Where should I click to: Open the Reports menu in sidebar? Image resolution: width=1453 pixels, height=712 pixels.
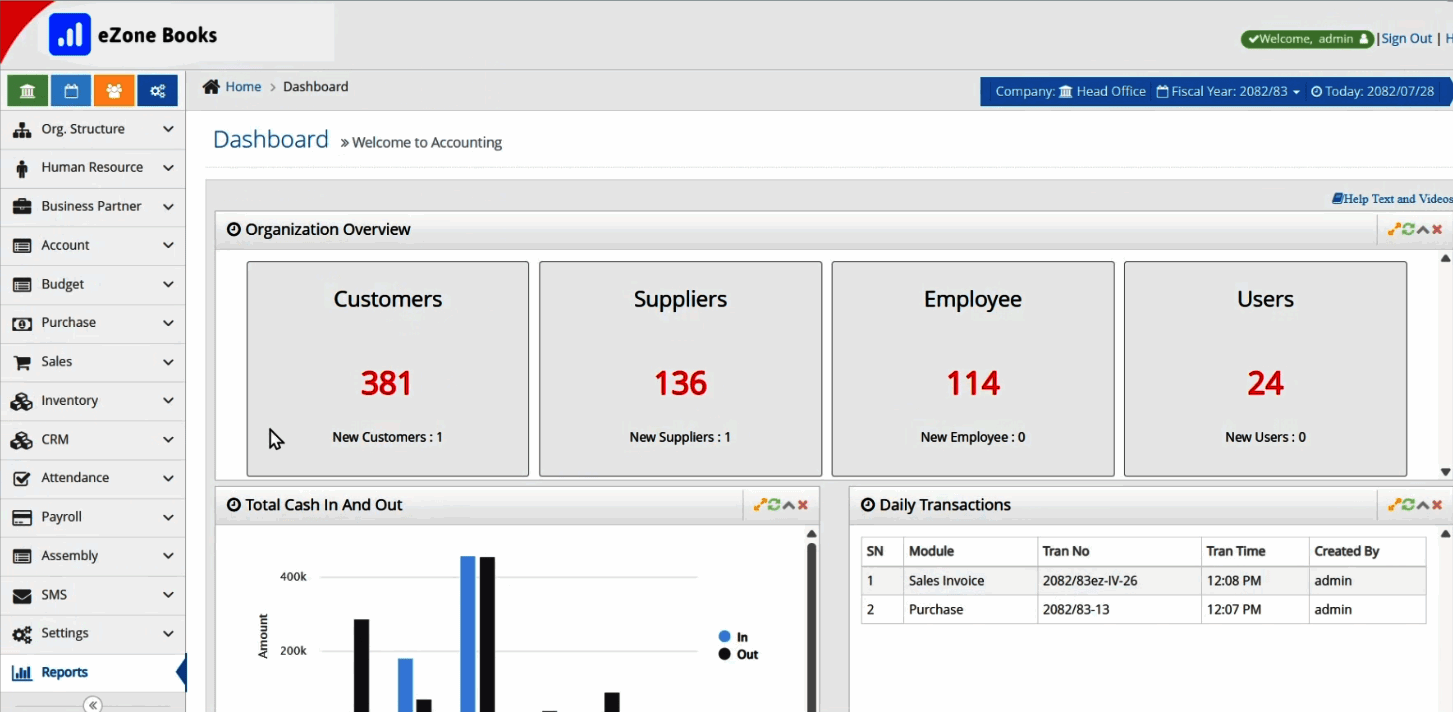coord(64,672)
